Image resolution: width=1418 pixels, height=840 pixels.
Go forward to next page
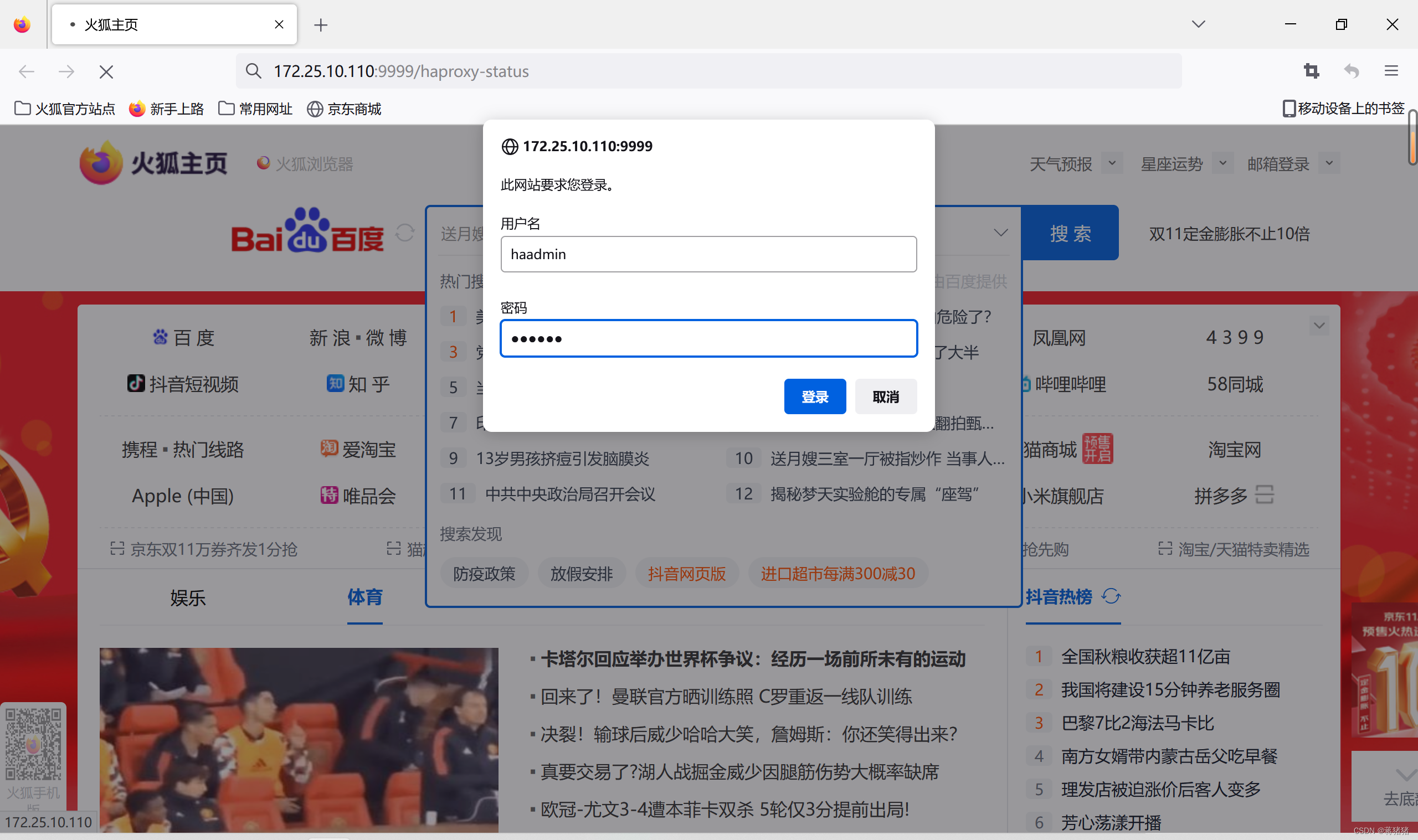(66, 71)
